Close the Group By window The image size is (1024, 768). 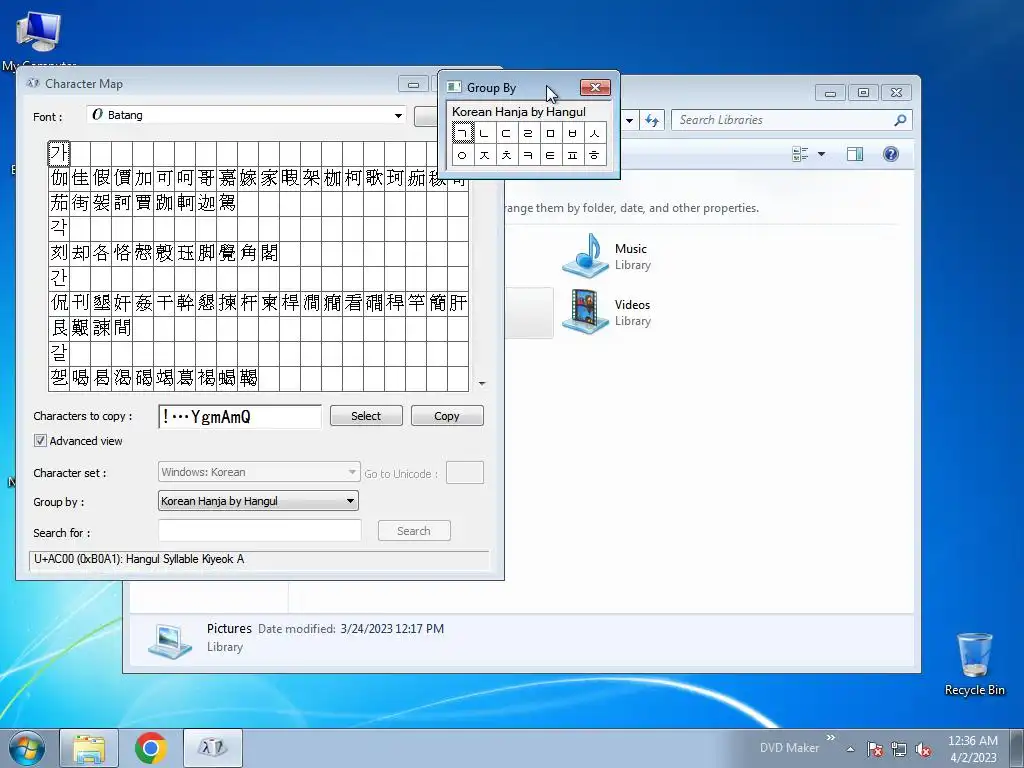click(x=595, y=88)
